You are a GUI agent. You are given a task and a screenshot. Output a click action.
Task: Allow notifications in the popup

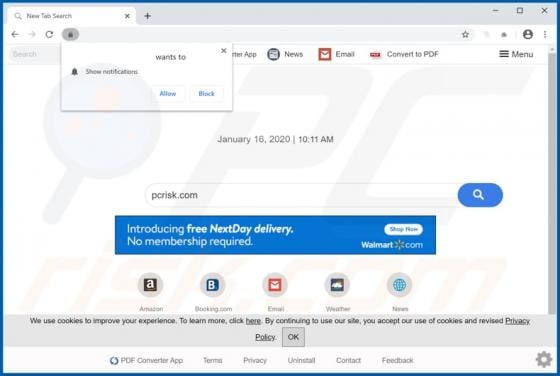pyautogui.click(x=168, y=94)
